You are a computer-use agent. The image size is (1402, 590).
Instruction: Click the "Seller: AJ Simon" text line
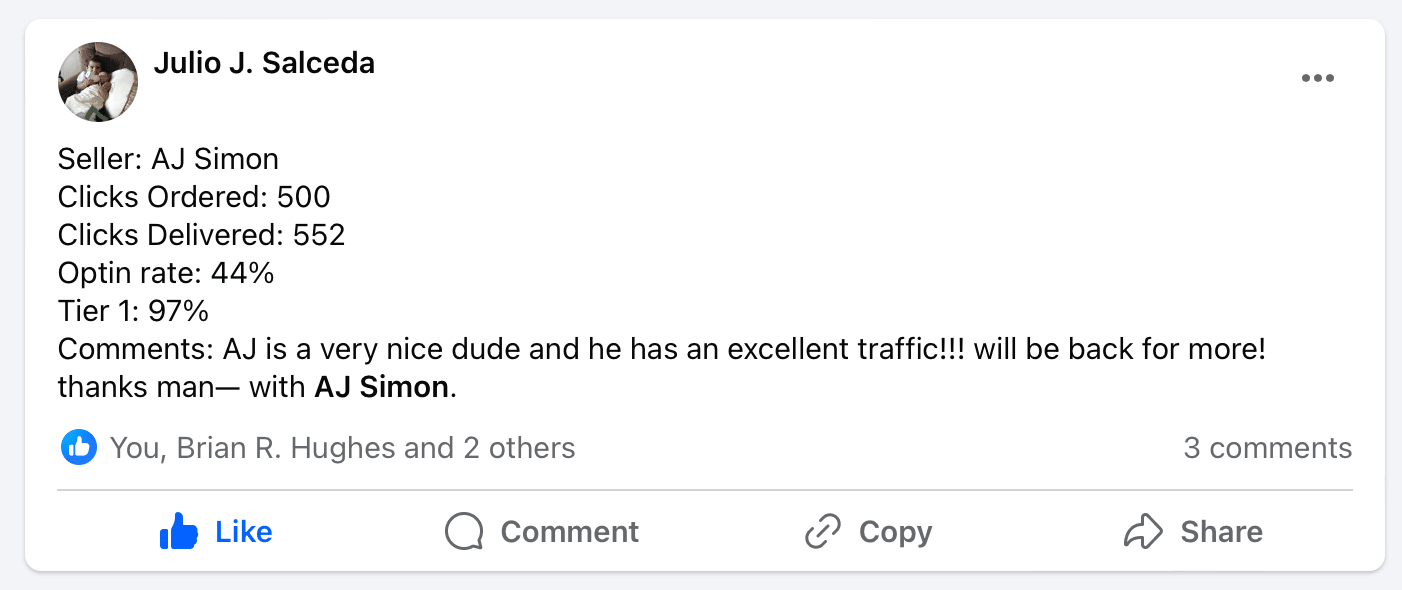tap(168, 159)
